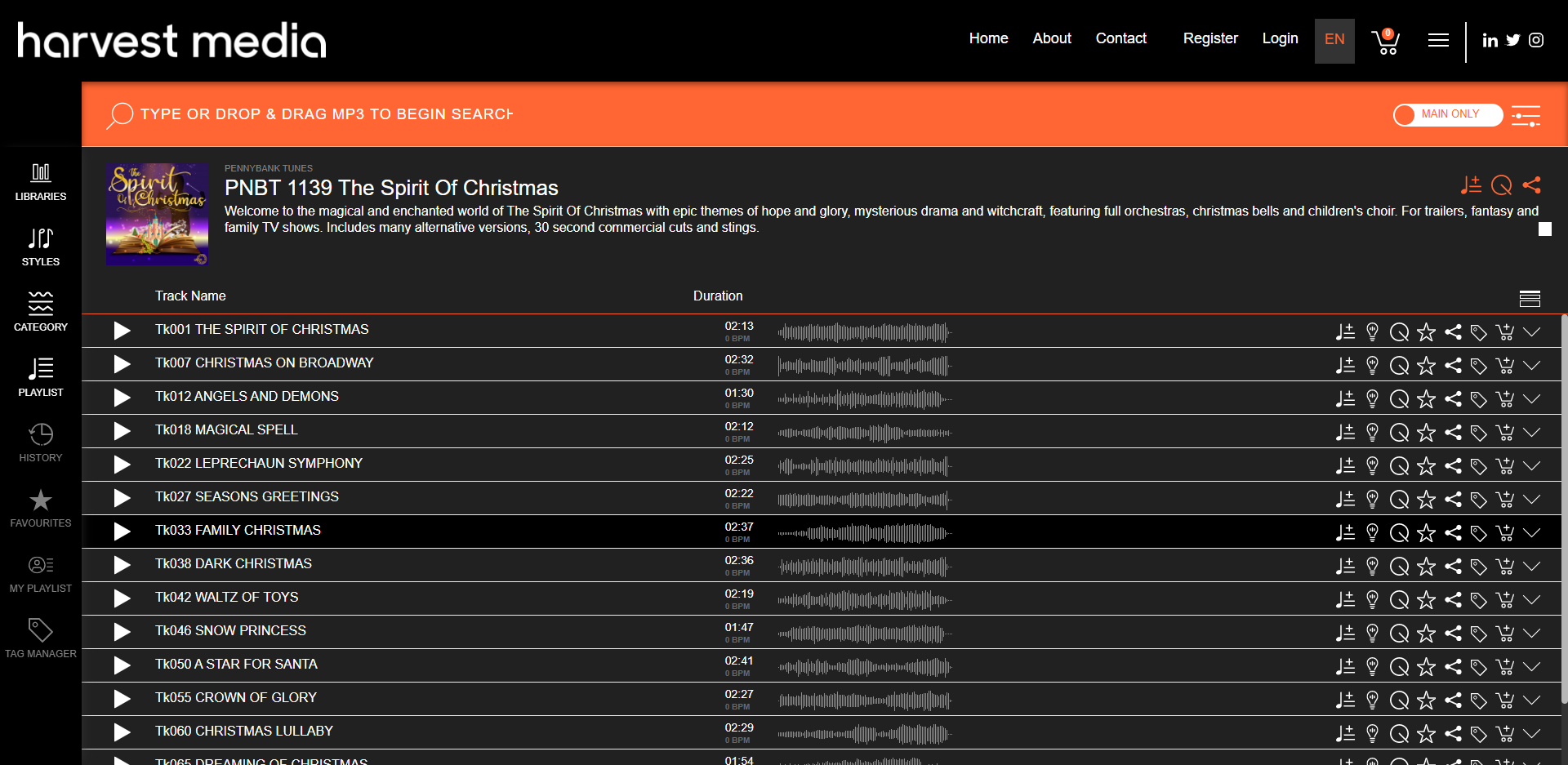Expand details for Tk007 Christmas On Broadway
Image resolution: width=1568 pixels, height=765 pixels.
pyautogui.click(x=1532, y=365)
